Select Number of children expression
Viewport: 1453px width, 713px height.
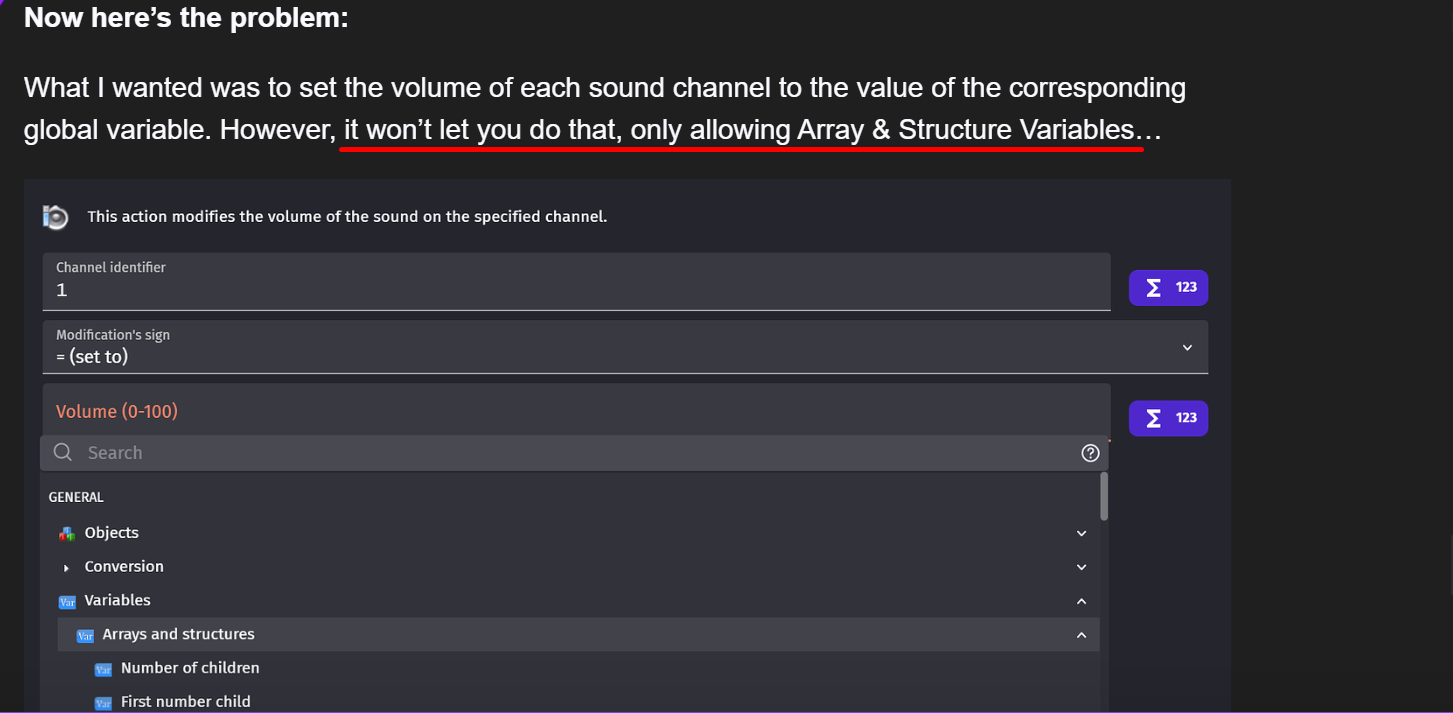(x=190, y=668)
